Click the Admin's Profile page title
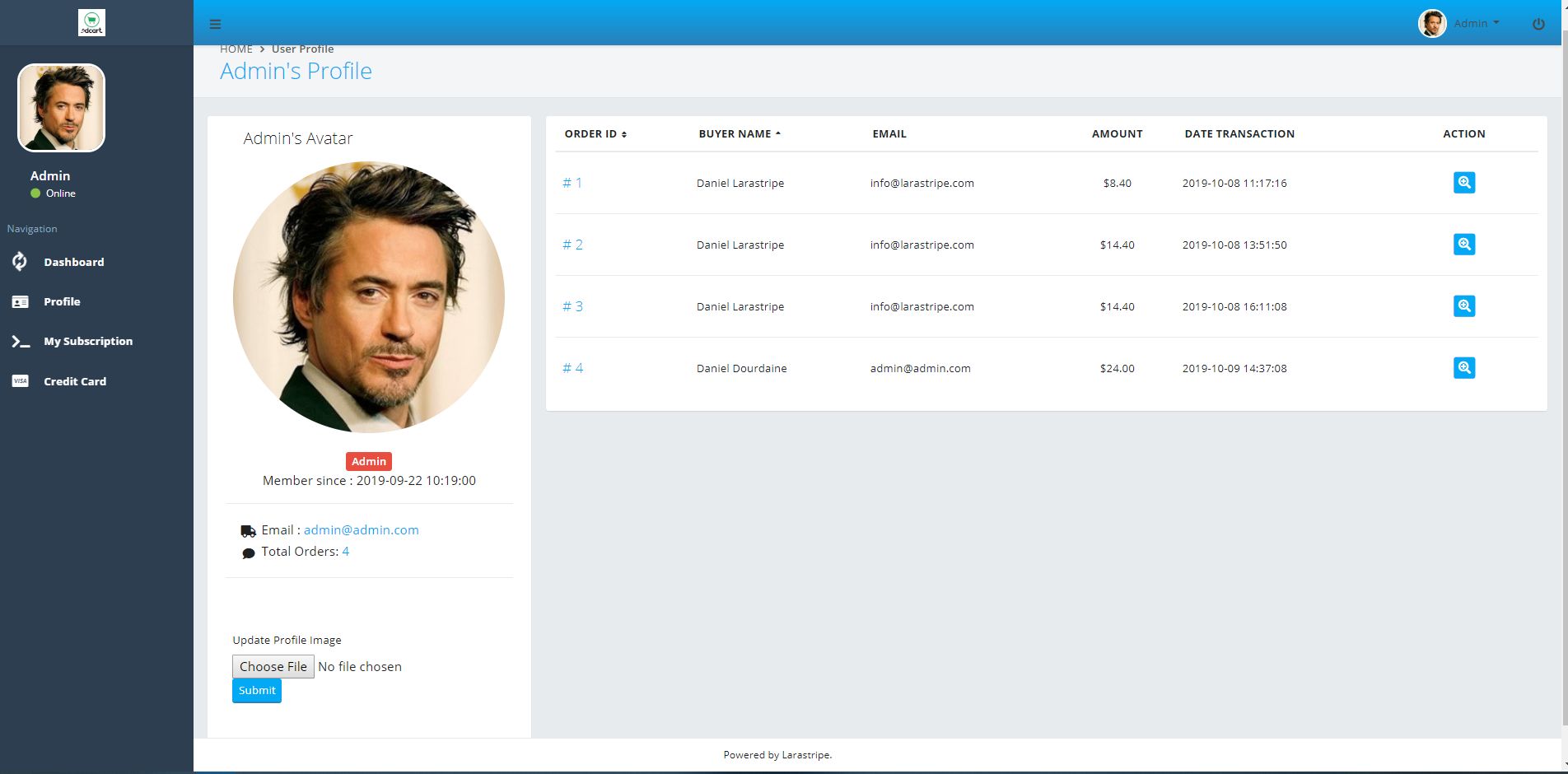 point(296,71)
